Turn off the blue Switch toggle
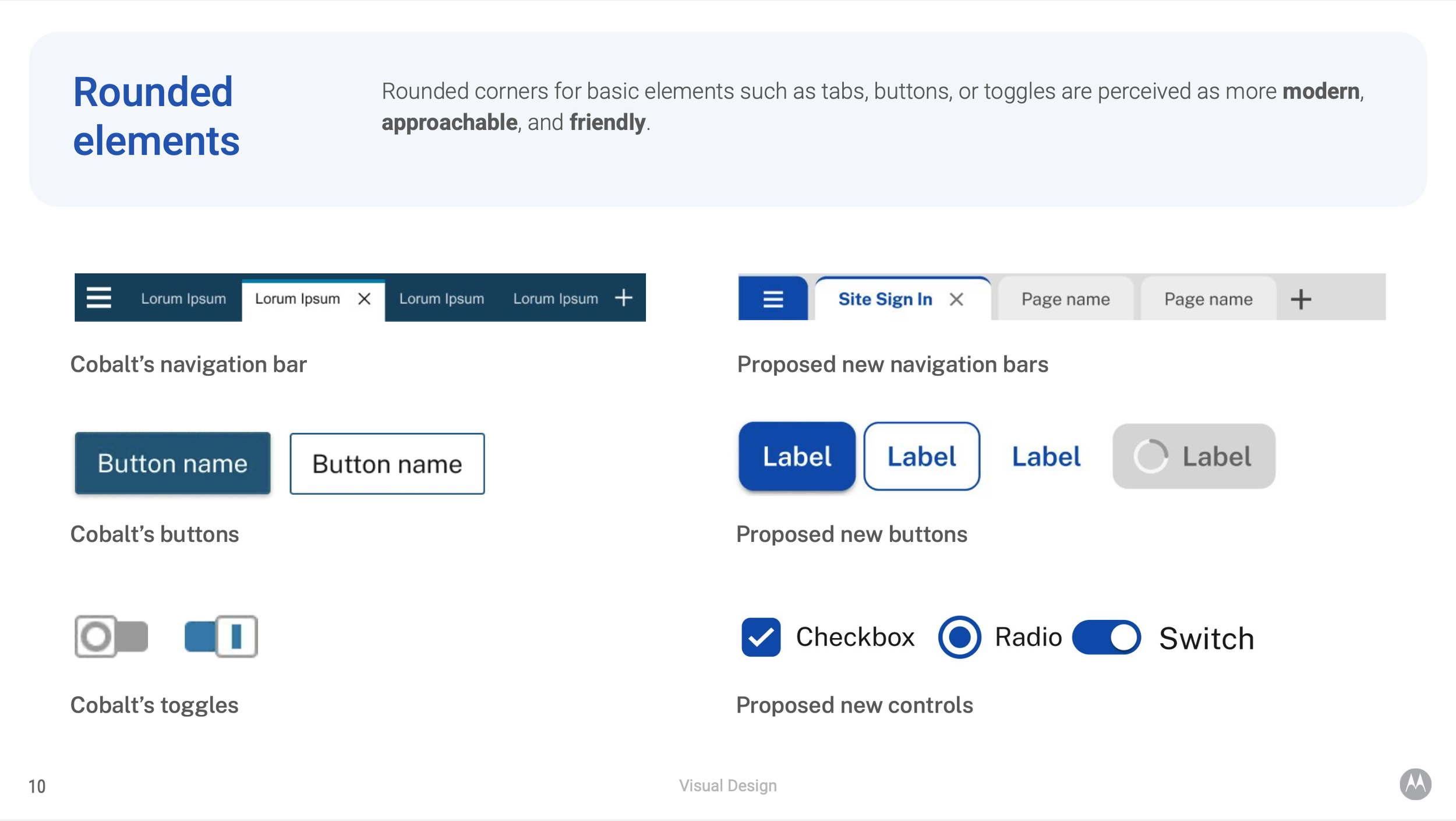 pyautogui.click(x=1107, y=637)
